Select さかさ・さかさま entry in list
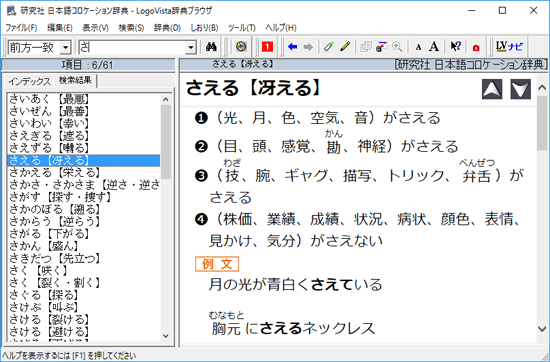550x362 pixels. pyautogui.click(x=84, y=185)
